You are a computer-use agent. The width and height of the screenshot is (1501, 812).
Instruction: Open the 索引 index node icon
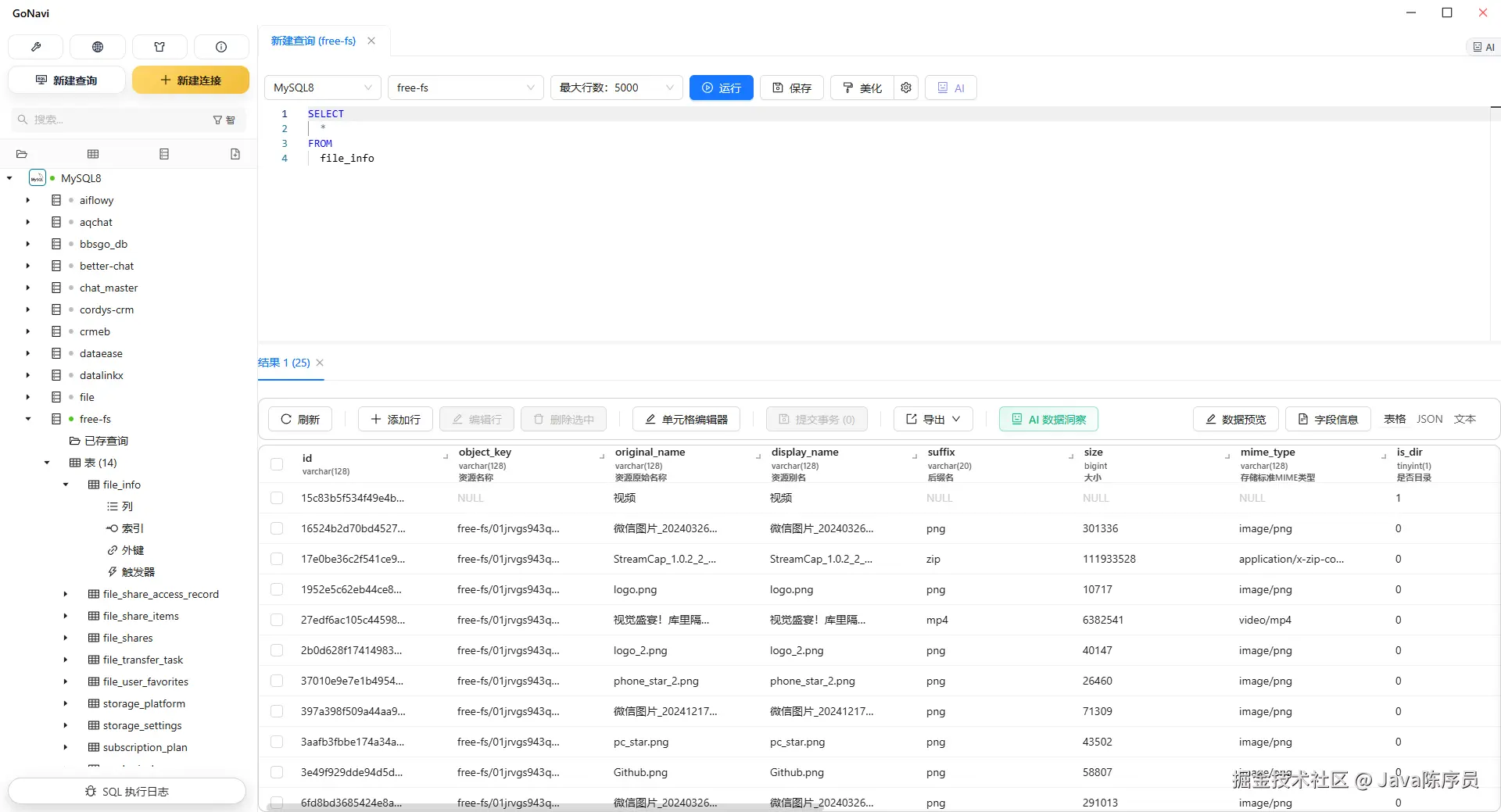point(113,528)
